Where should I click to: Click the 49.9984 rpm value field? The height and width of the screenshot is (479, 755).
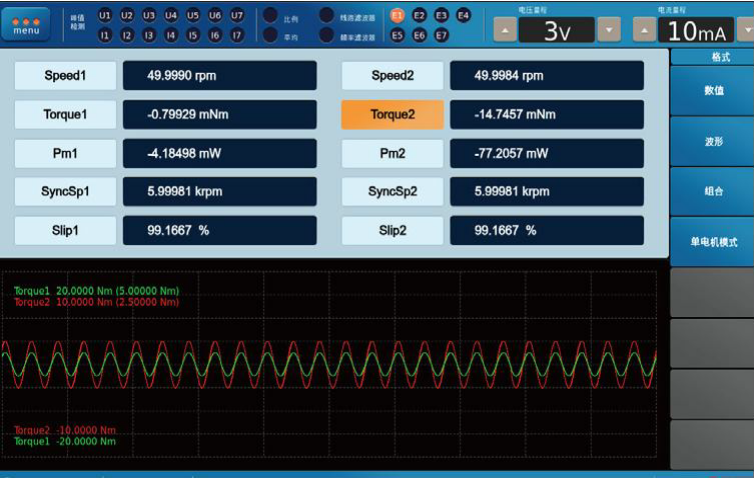[547, 76]
